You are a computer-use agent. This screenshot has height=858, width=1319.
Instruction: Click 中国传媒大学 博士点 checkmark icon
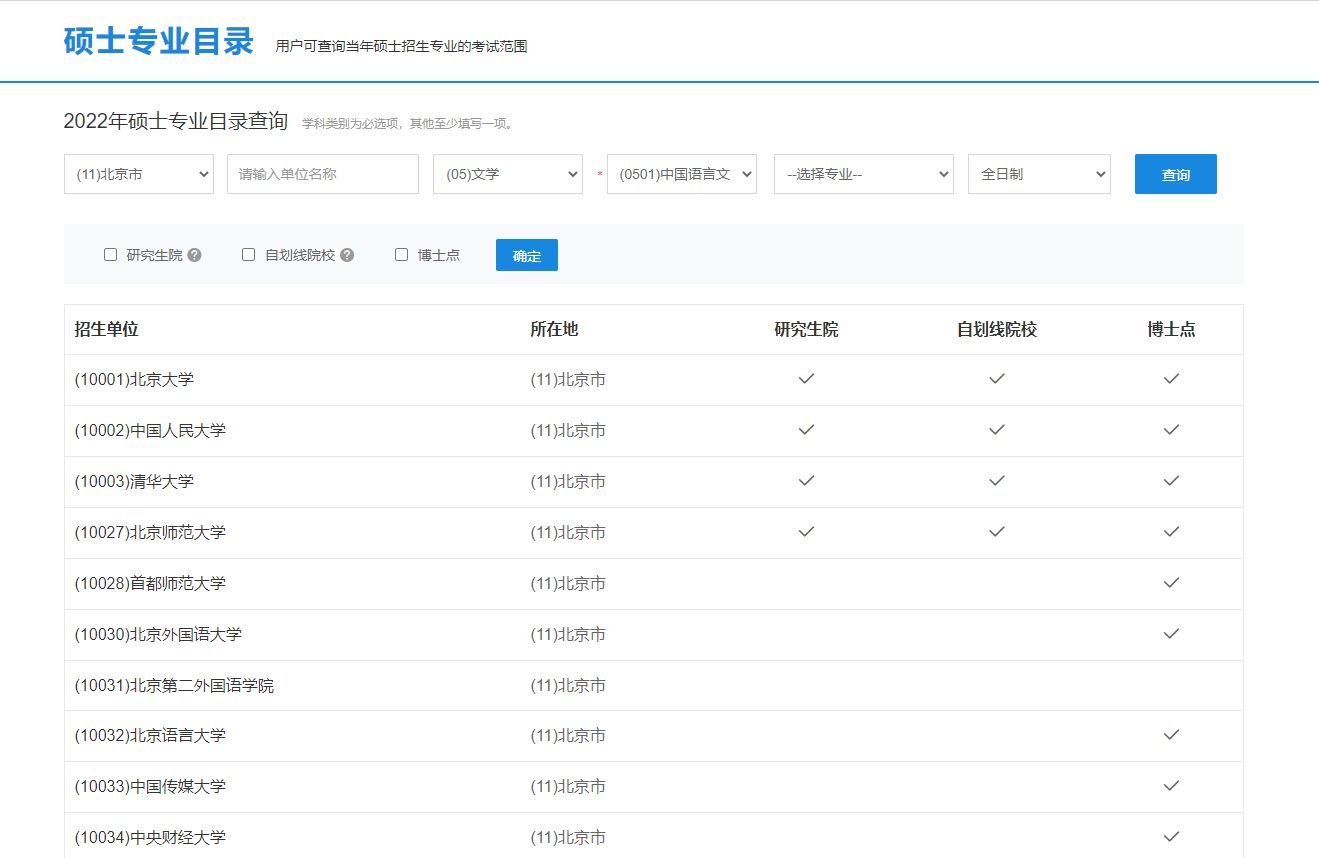tap(1171, 786)
